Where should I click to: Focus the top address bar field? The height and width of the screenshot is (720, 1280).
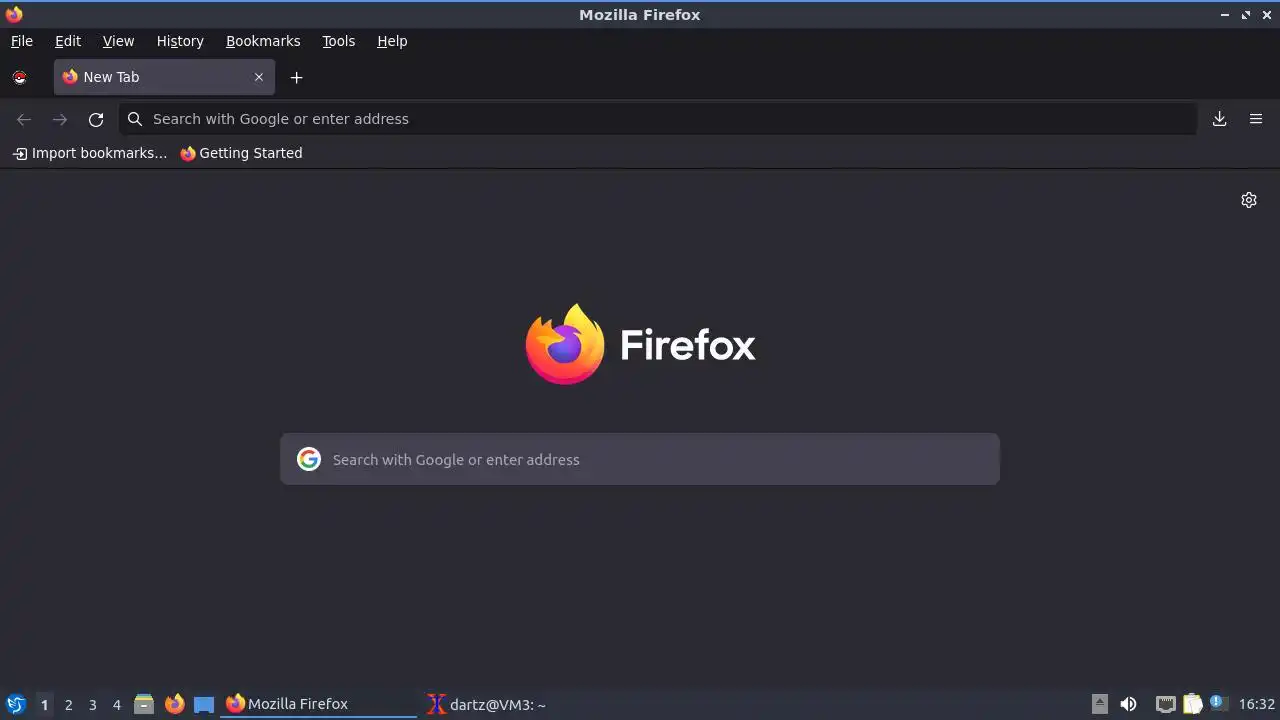(x=657, y=119)
